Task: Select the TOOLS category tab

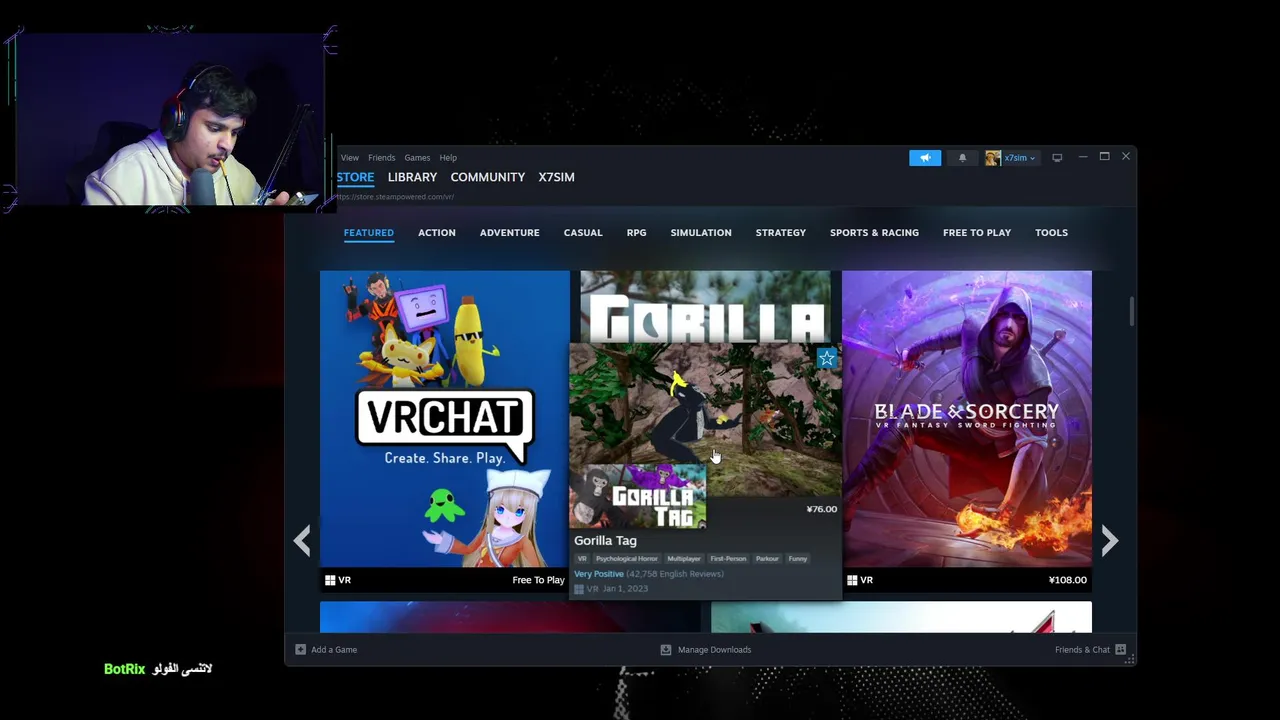Action: [1051, 233]
